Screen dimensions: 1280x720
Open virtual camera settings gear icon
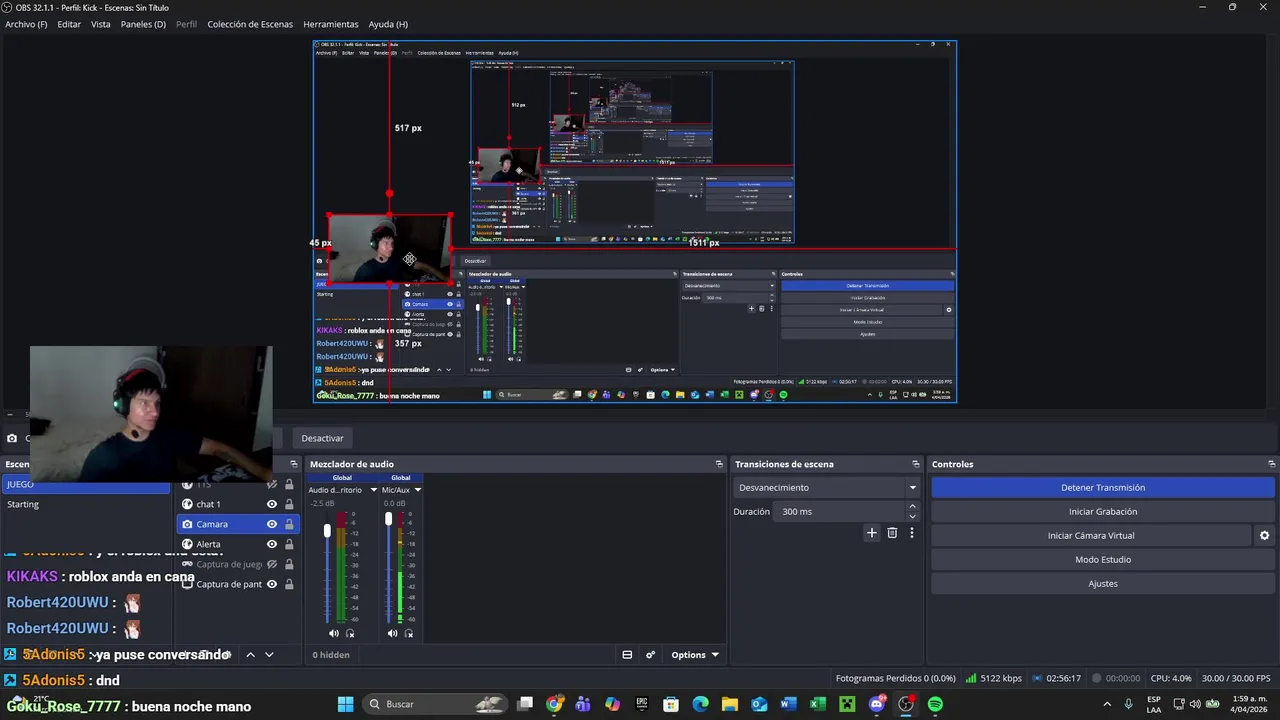(1264, 535)
